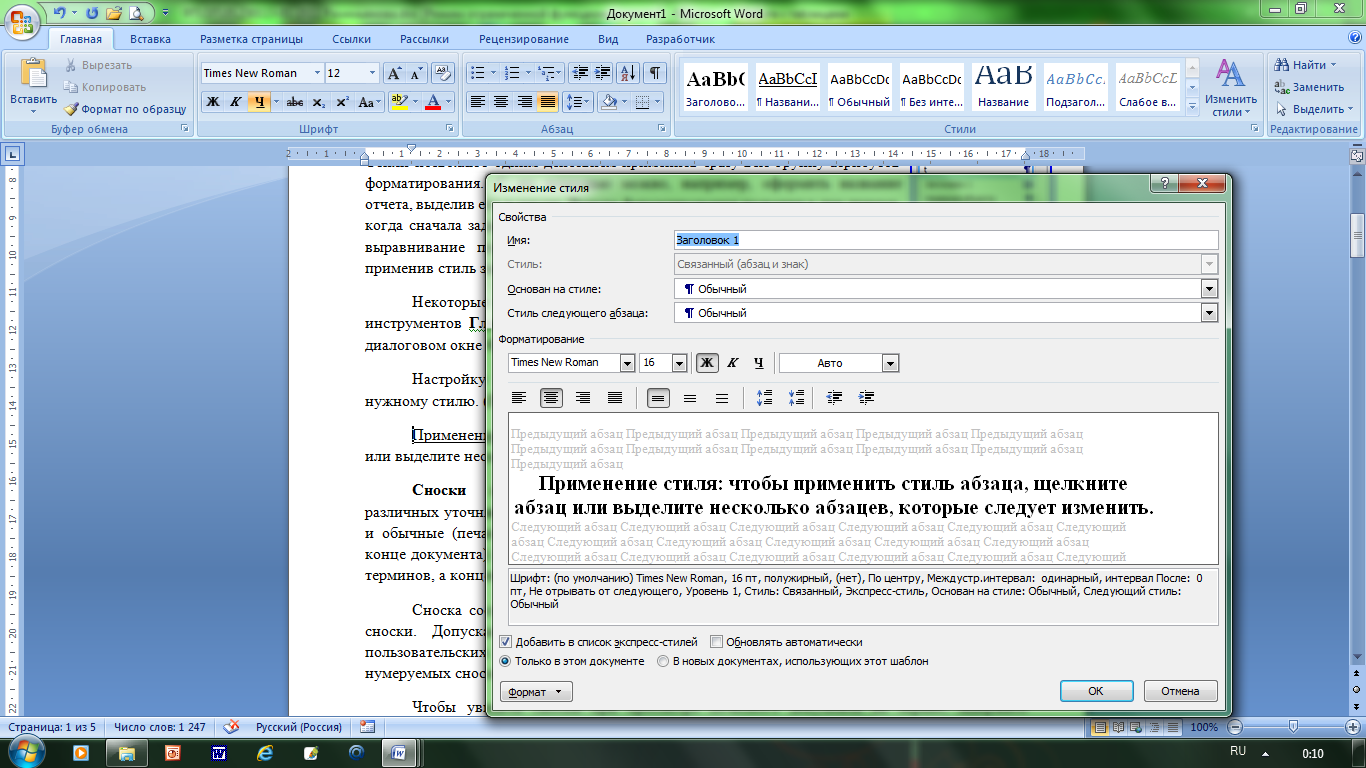Viewport: 1366px width, 768px height.
Task: Open the Разметка страницы tab
Action: click(x=251, y=39)
